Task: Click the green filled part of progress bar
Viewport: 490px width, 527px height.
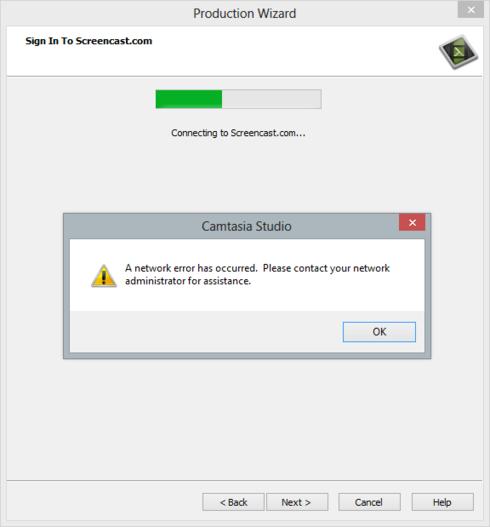Action: pos(189,99)
